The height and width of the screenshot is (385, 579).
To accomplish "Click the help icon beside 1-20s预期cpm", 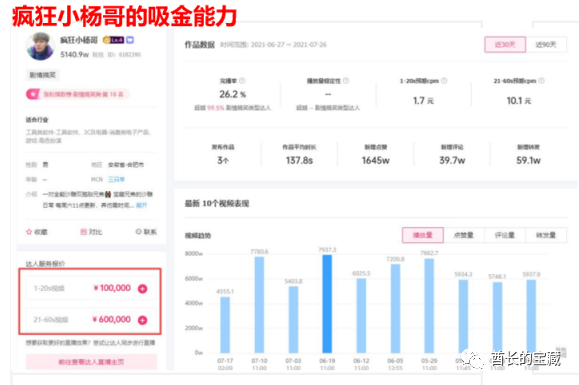I will point(444,80).
